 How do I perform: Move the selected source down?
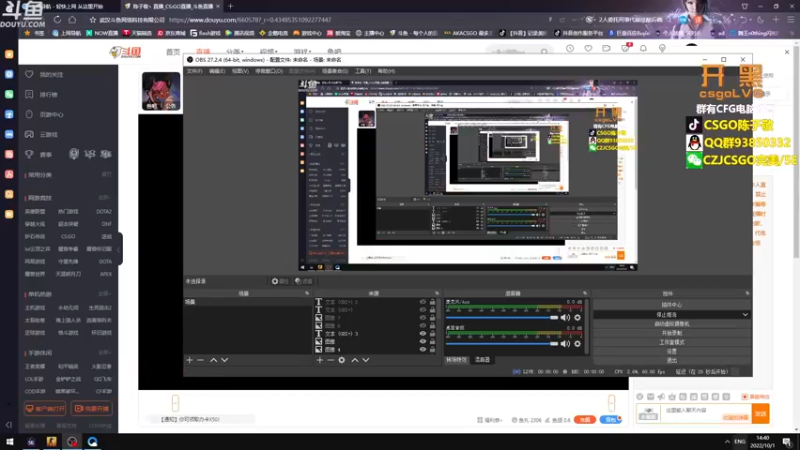point(366,360)
